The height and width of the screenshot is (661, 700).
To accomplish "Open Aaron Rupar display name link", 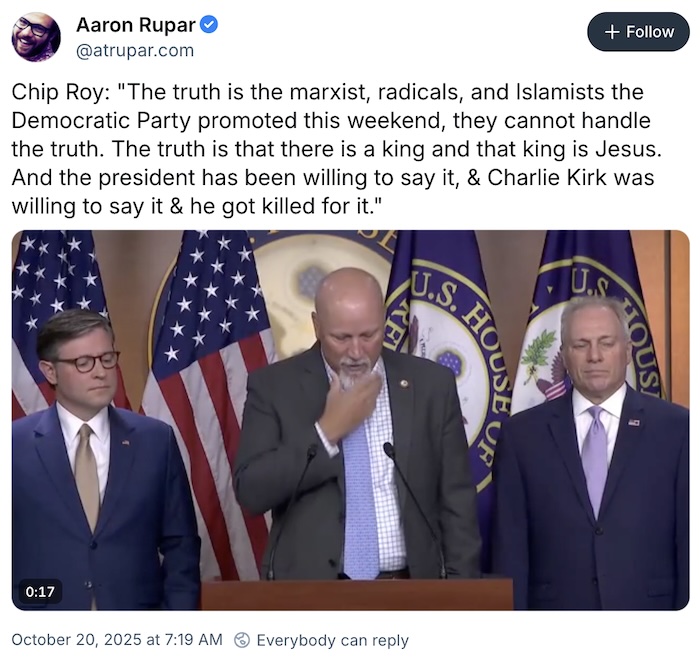I will coord(136,25).
